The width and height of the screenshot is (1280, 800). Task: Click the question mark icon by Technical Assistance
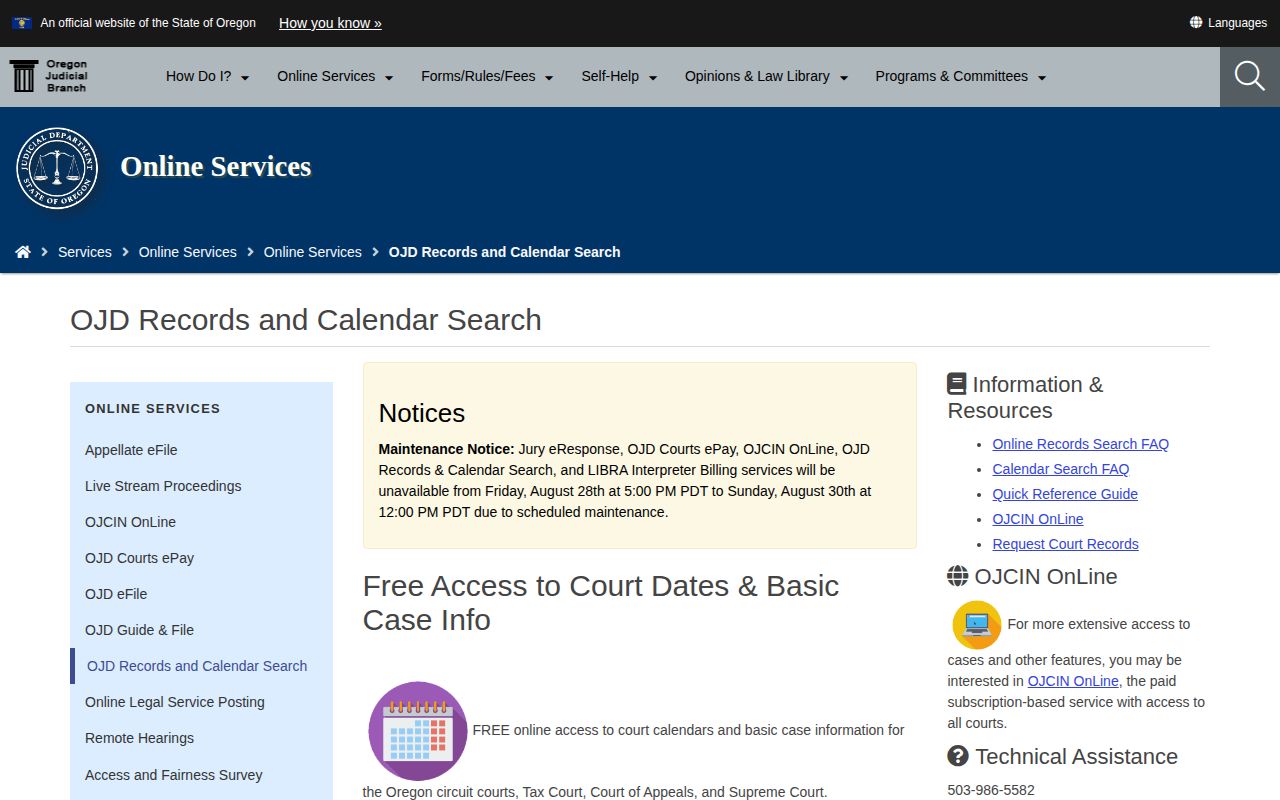click(958, 756)
